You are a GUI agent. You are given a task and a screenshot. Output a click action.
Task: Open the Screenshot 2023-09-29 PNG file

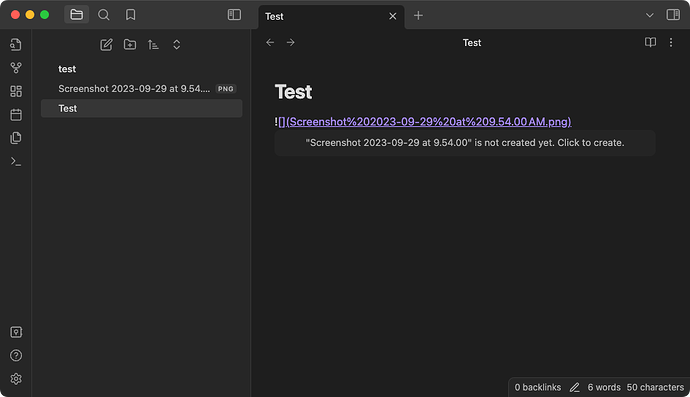tap(141, 89)
